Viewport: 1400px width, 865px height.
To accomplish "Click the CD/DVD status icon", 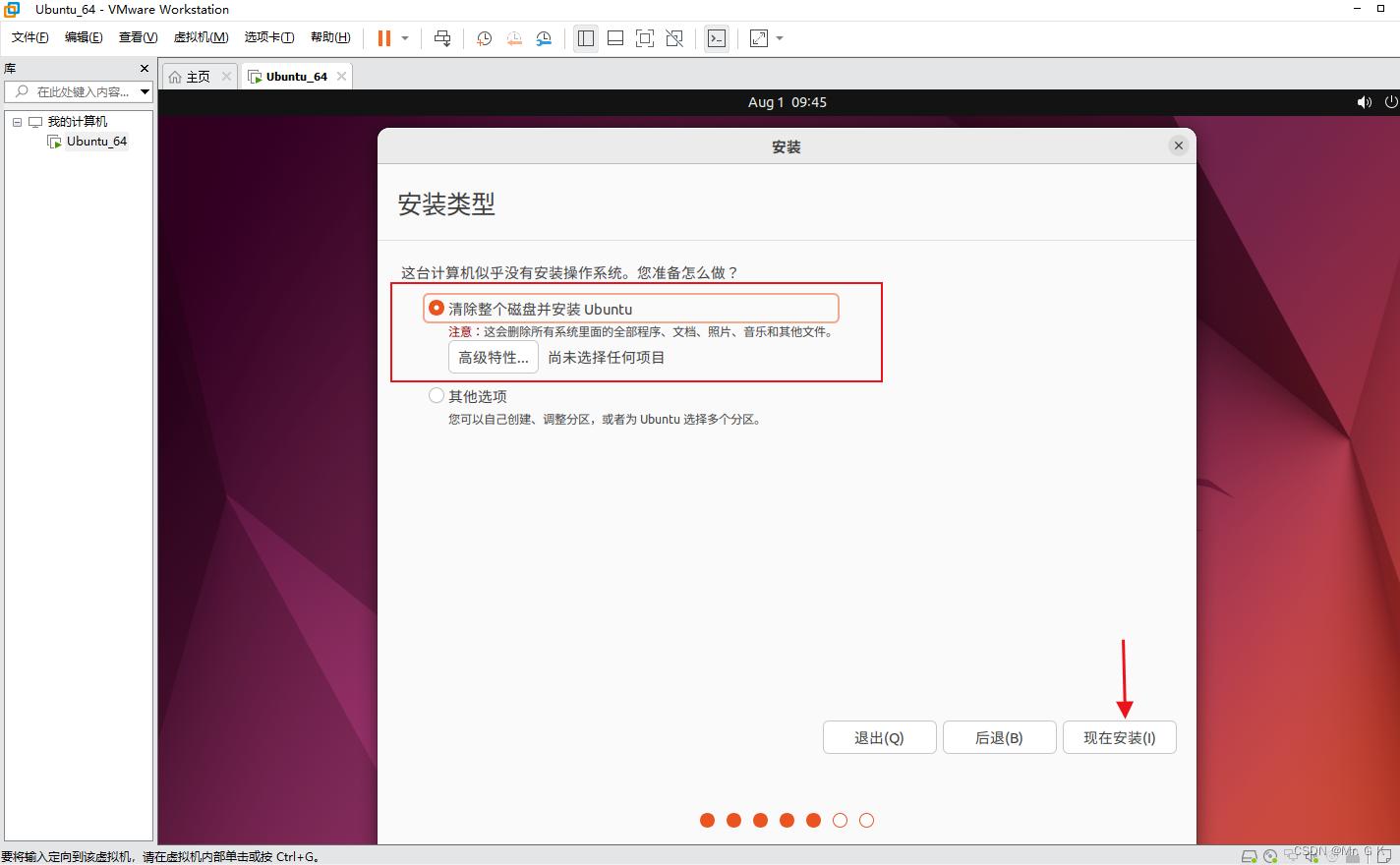I will [1268, 856].
